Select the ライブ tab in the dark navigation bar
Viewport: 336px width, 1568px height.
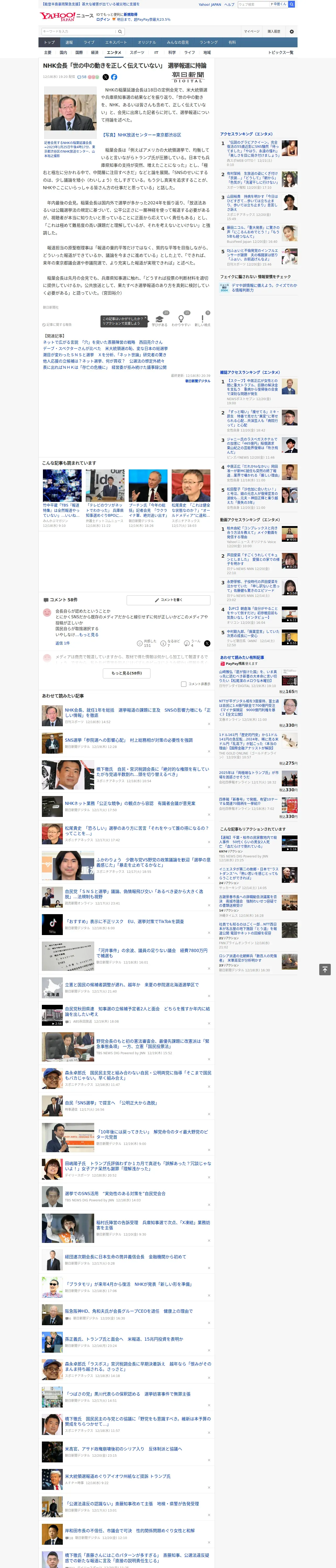[89, 43]
